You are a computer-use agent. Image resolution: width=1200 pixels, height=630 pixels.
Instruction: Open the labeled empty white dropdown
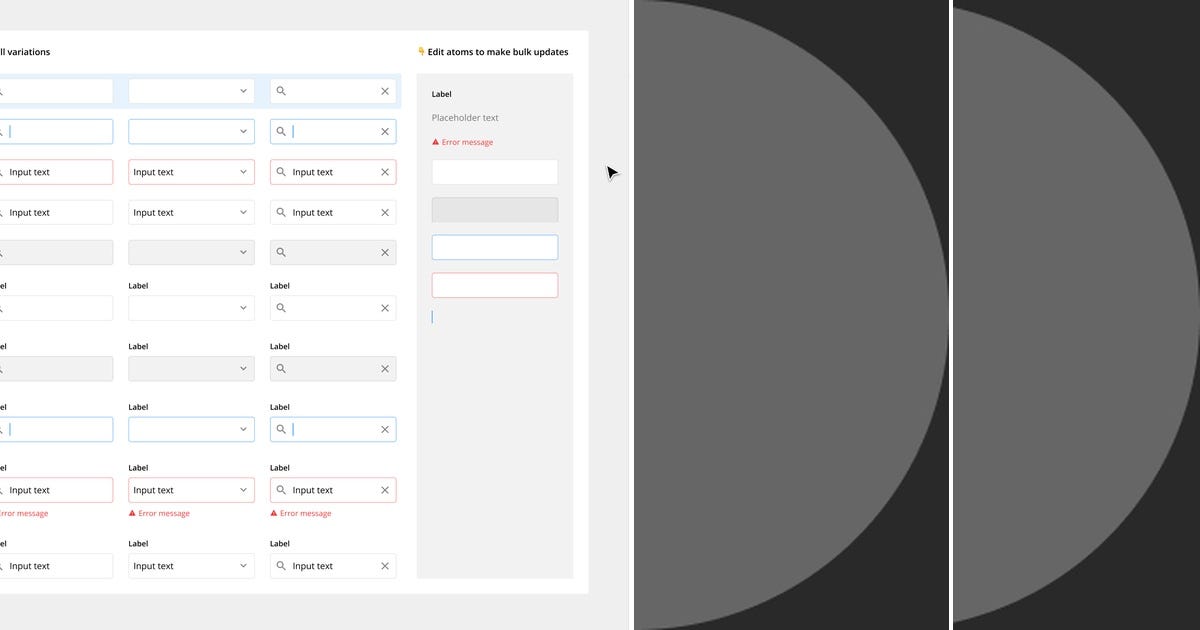click(191, 308)
